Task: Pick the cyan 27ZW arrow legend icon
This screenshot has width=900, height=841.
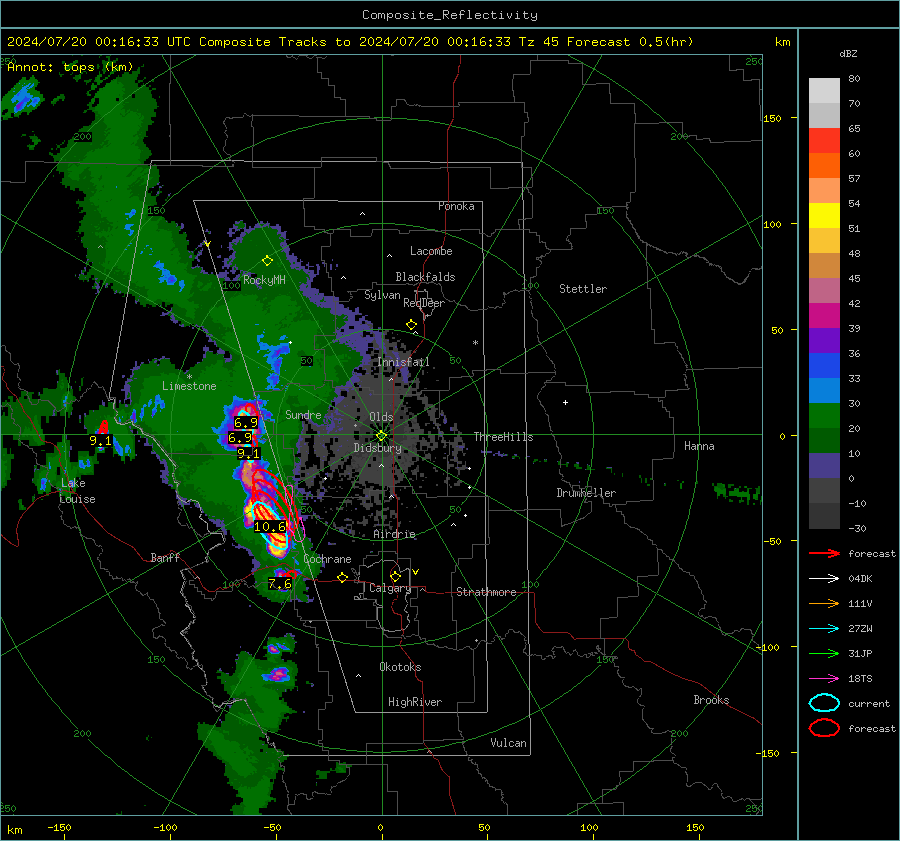Action: point(824,629)
